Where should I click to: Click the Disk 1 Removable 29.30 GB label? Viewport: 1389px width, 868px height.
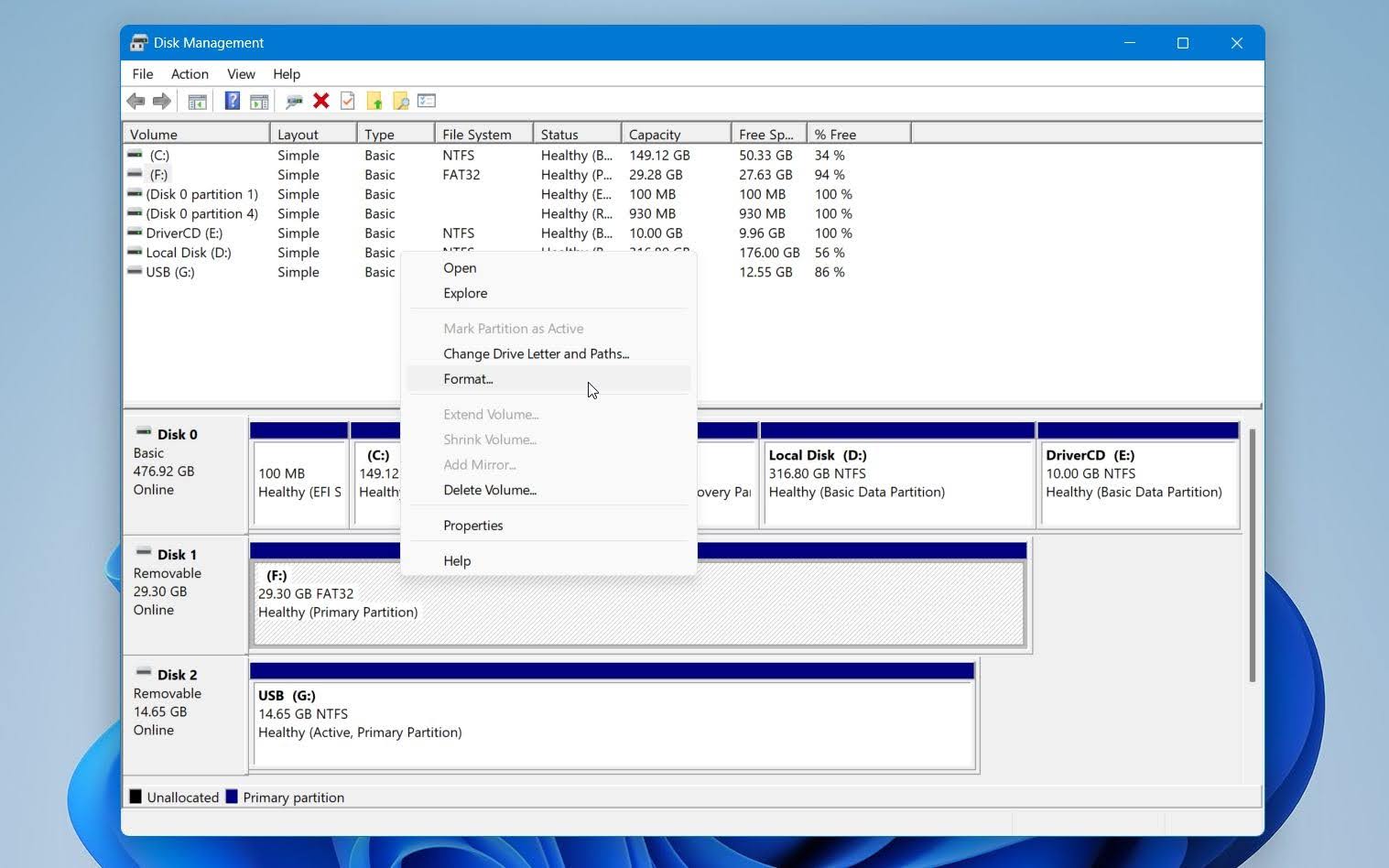click(184, 595)
